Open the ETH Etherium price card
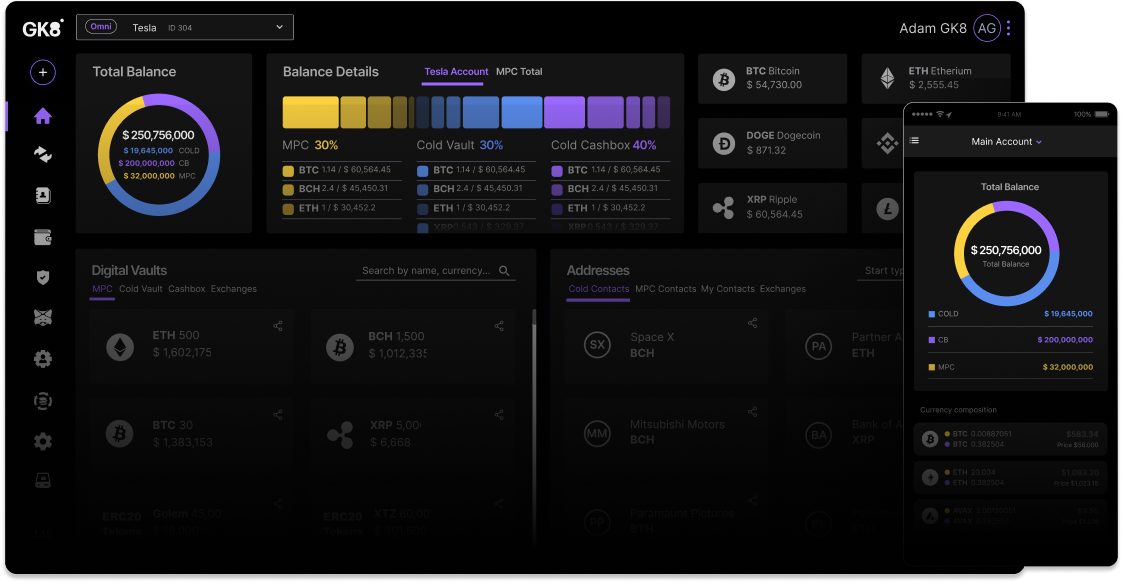 click(x=936, y=79)
